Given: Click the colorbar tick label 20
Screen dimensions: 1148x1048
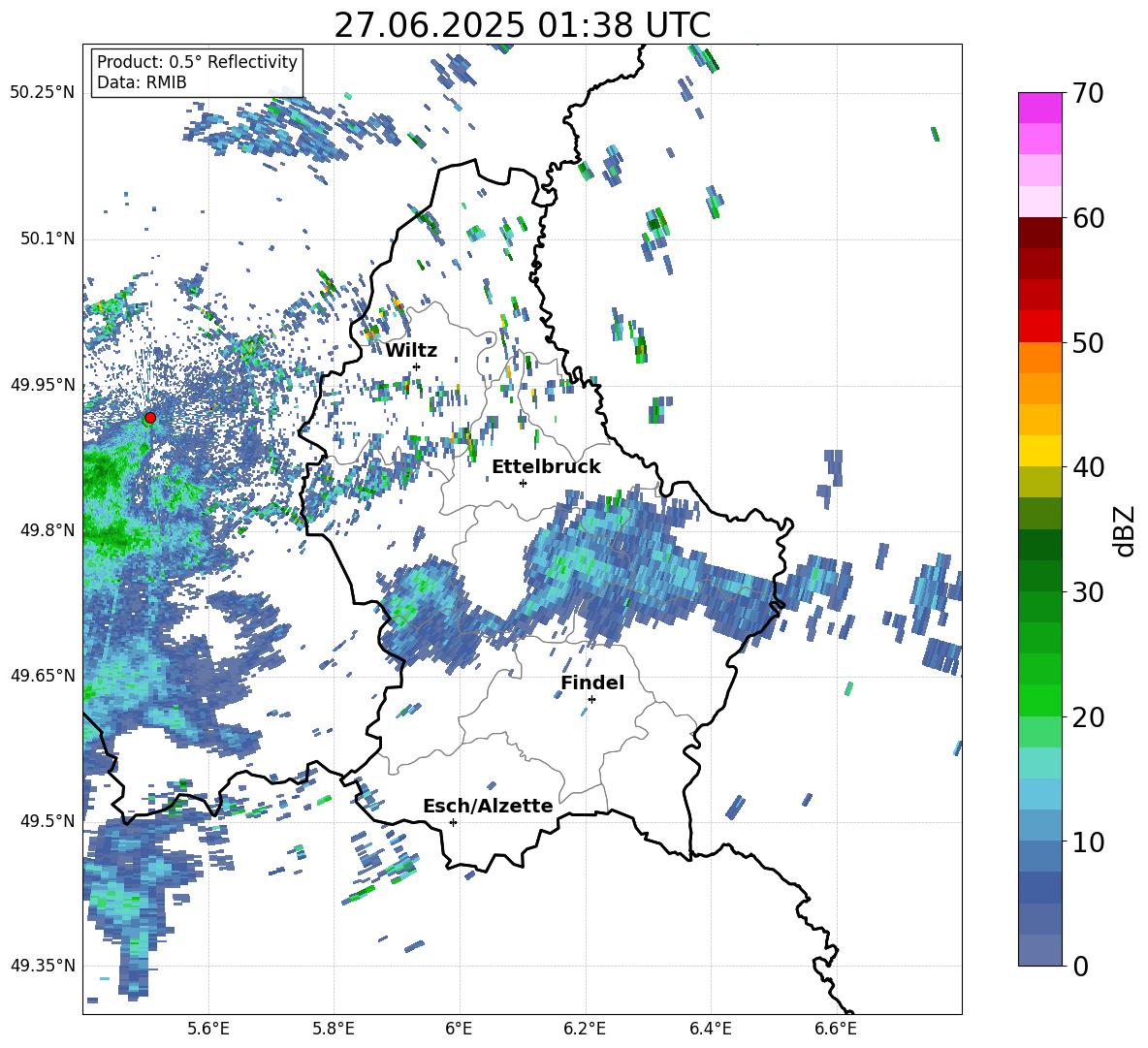Looking at the screenshot, I should pos(1088,717).
